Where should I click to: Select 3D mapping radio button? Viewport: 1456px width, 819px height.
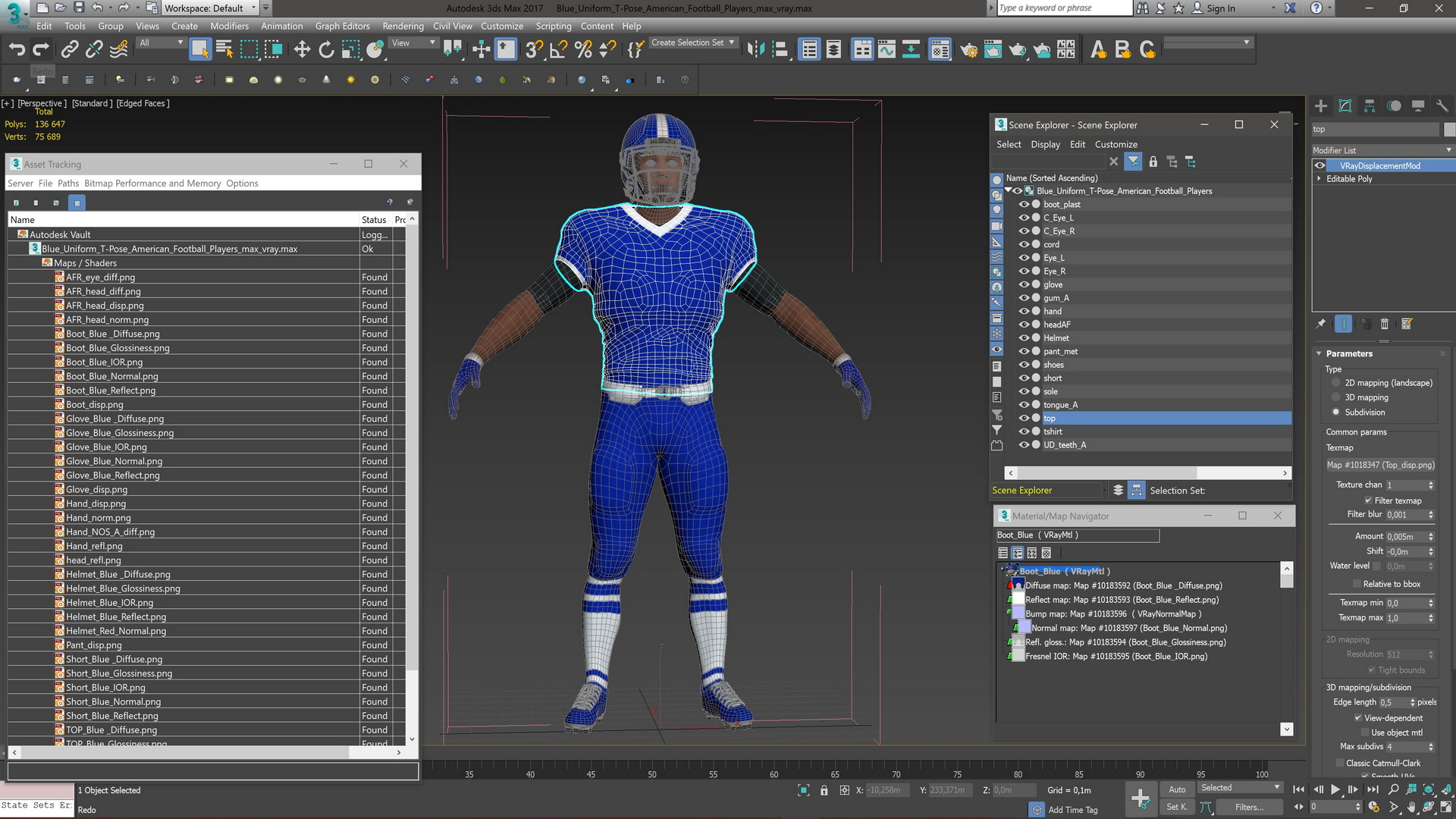click(1336, 397)
